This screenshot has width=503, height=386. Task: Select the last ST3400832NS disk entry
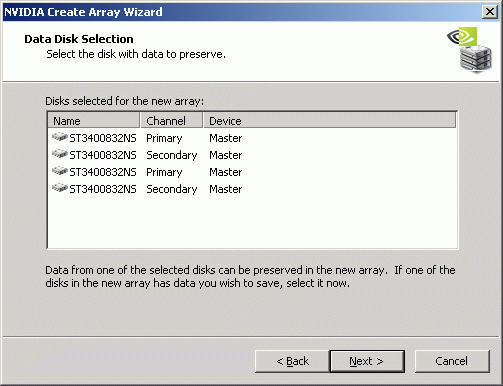(103, 189)
